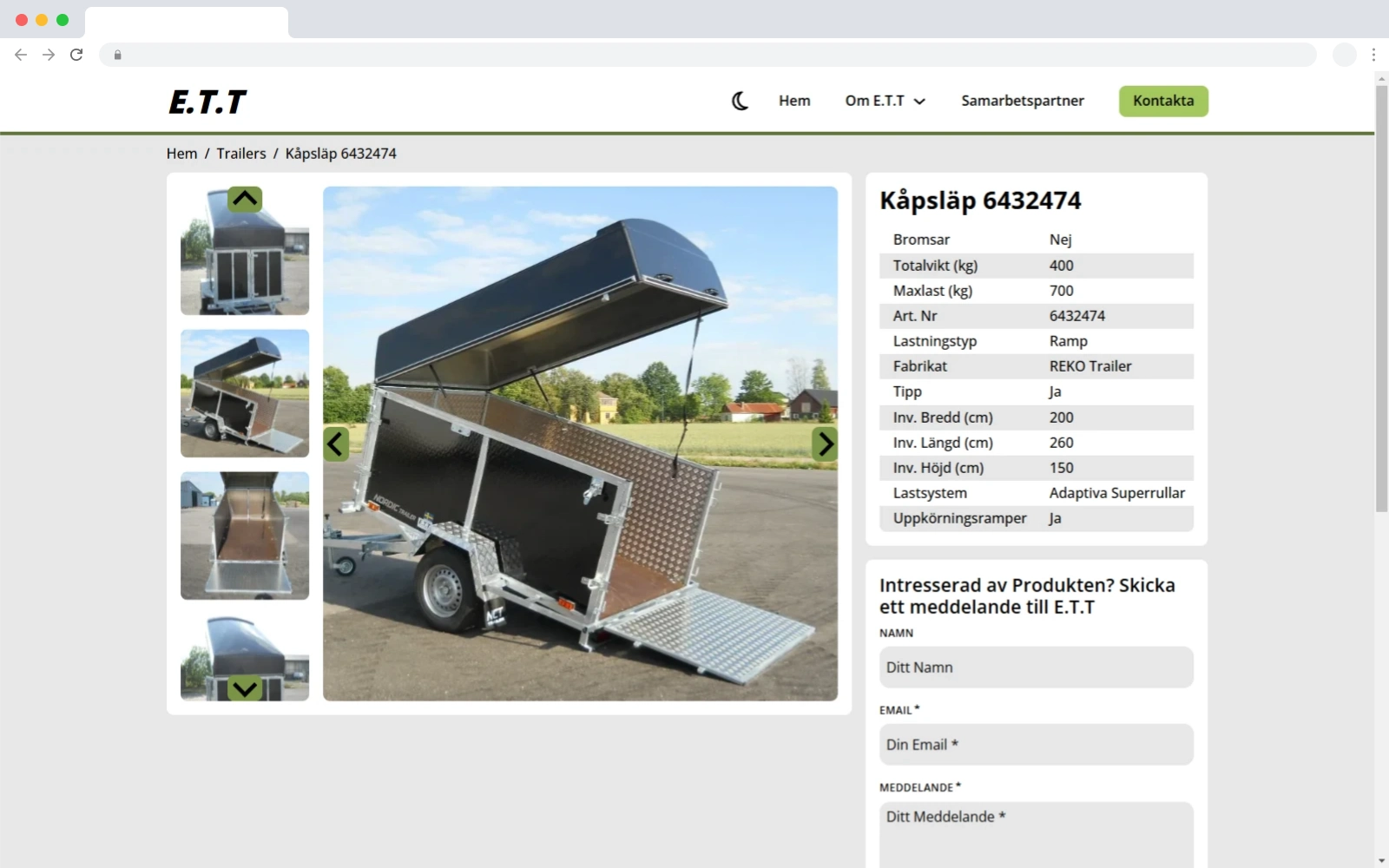Go to Trailers in the breadcrumb
Viewport: 1389px width, 868px height.
pos(241,154)
